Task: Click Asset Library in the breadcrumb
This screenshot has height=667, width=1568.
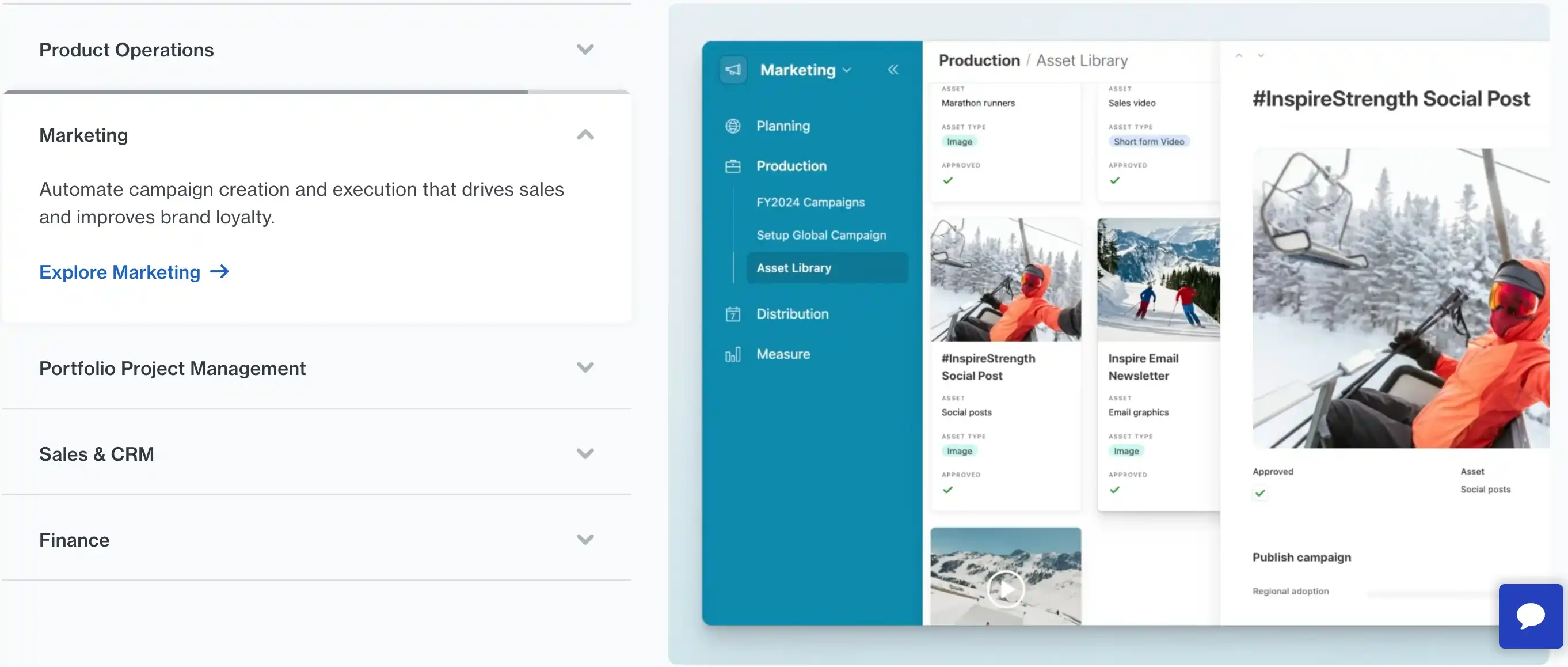Action: 1082,60
